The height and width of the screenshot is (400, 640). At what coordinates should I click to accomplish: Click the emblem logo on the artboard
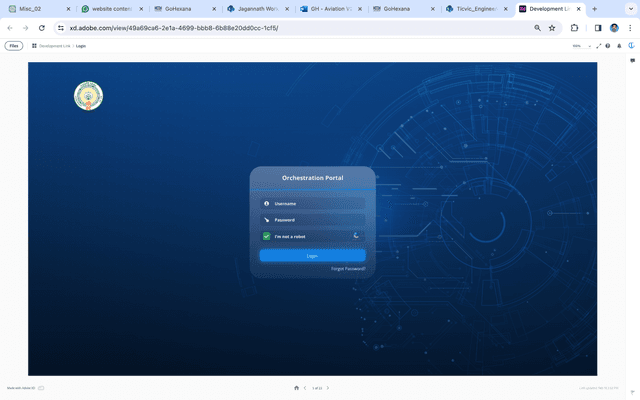88,96
